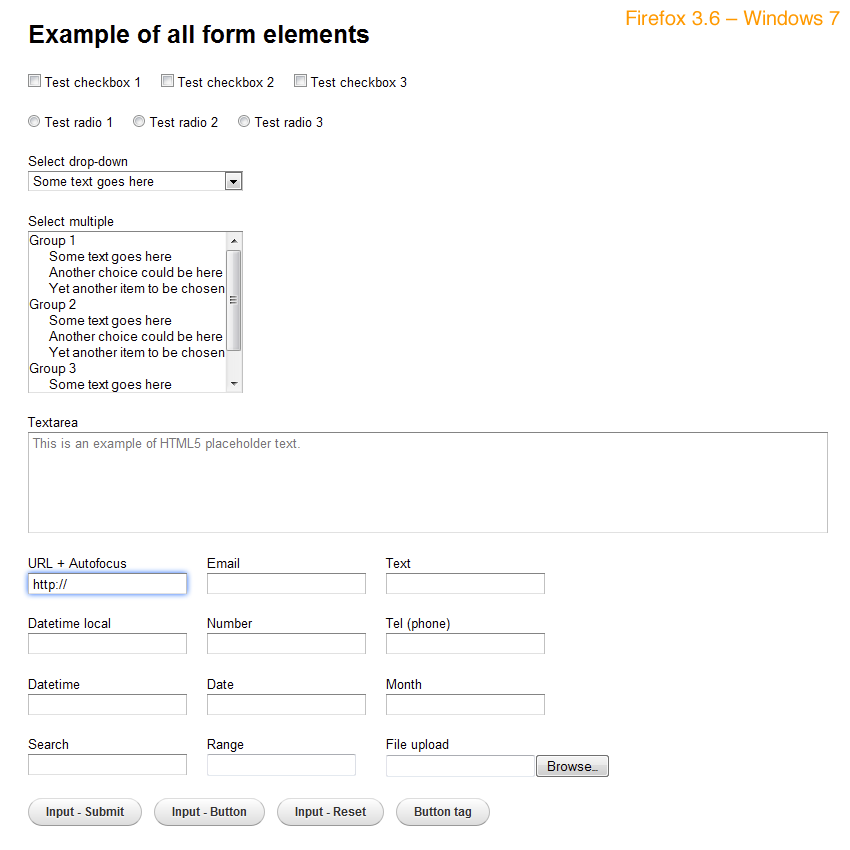The height and width of the screenshot is (850, 850).
Task: Click the Input - Reset button
Action: (330, 812)
